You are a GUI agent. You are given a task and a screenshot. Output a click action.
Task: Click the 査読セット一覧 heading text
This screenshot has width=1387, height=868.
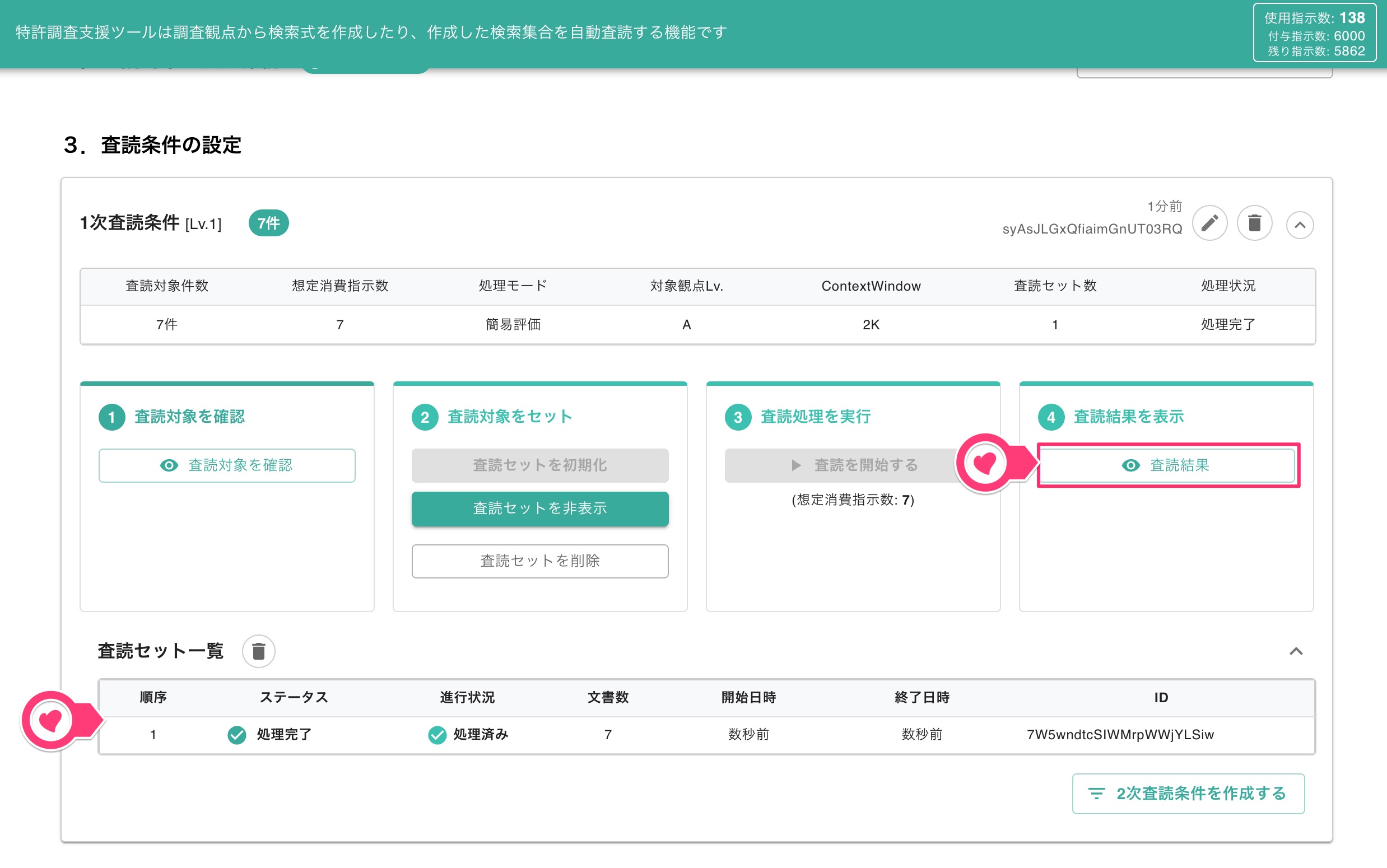[x=160, y=651]
